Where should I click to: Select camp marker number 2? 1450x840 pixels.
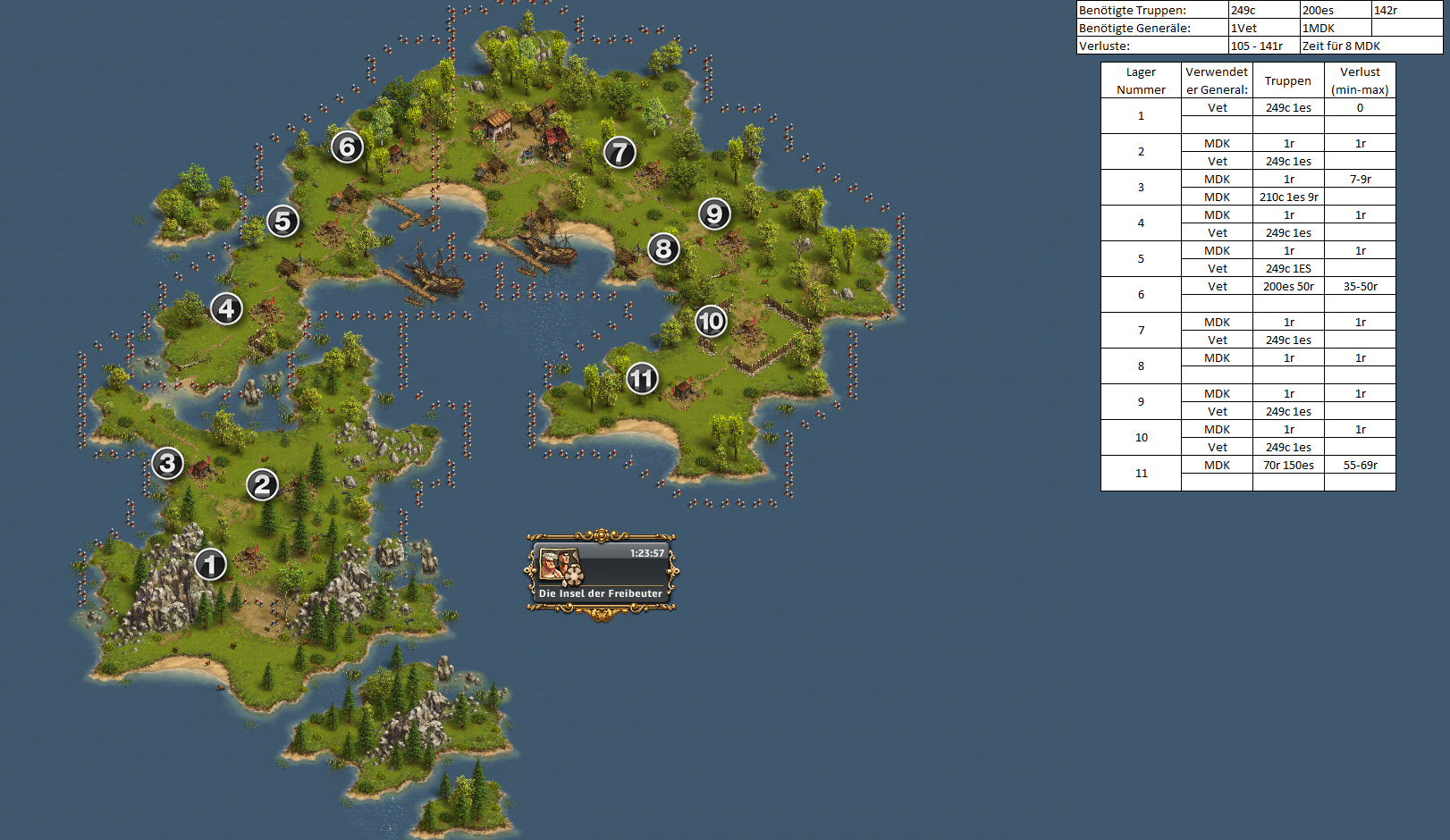point(262,485)
